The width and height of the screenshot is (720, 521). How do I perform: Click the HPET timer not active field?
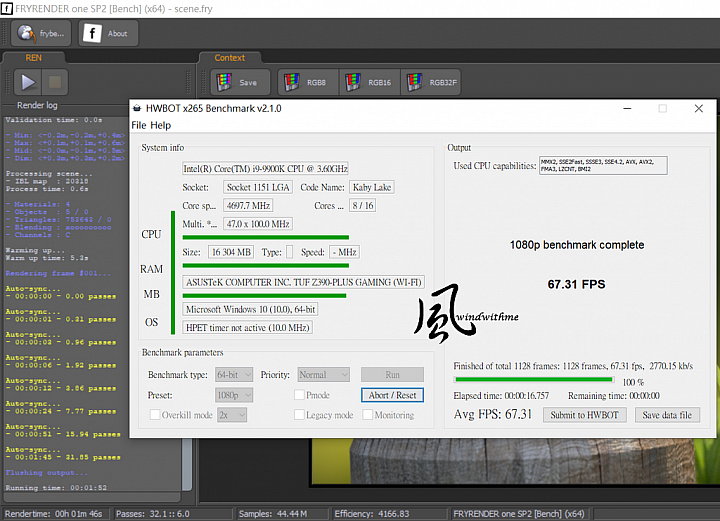coord(248,328)
